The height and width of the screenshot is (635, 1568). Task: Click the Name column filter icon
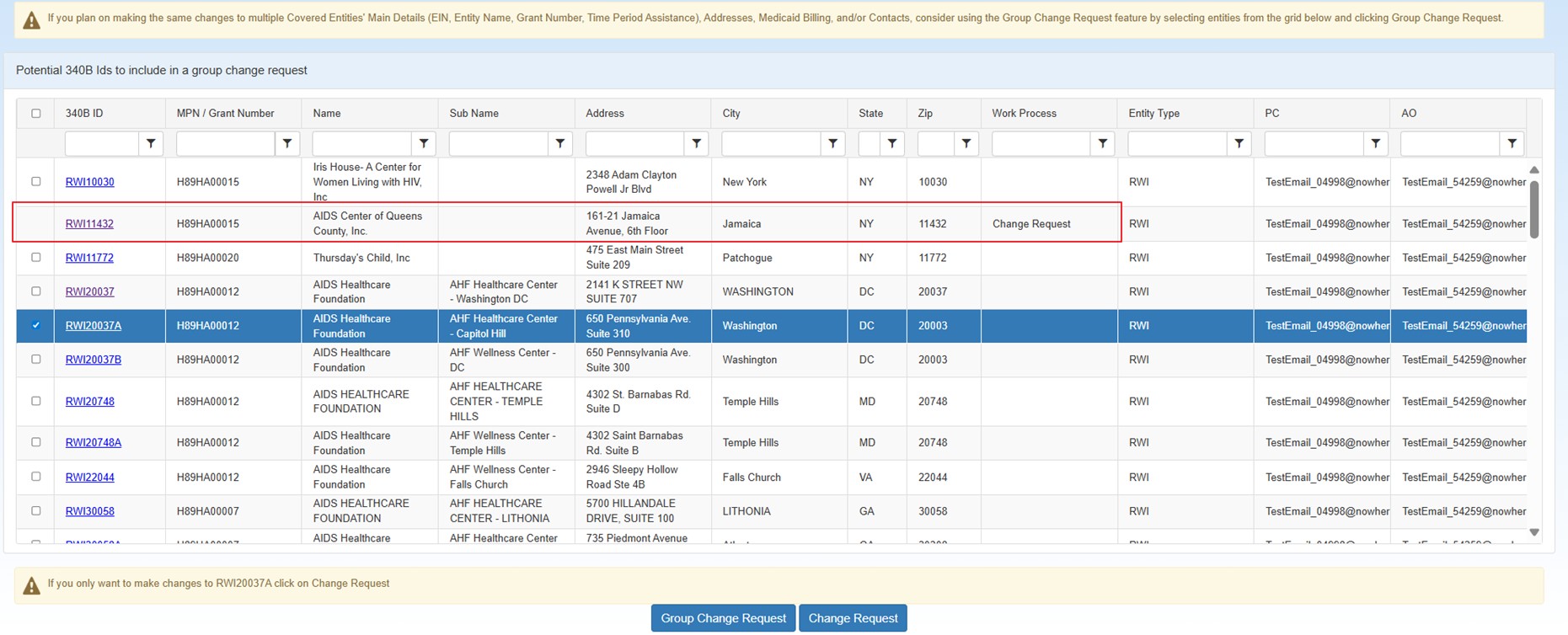[424, 144]
